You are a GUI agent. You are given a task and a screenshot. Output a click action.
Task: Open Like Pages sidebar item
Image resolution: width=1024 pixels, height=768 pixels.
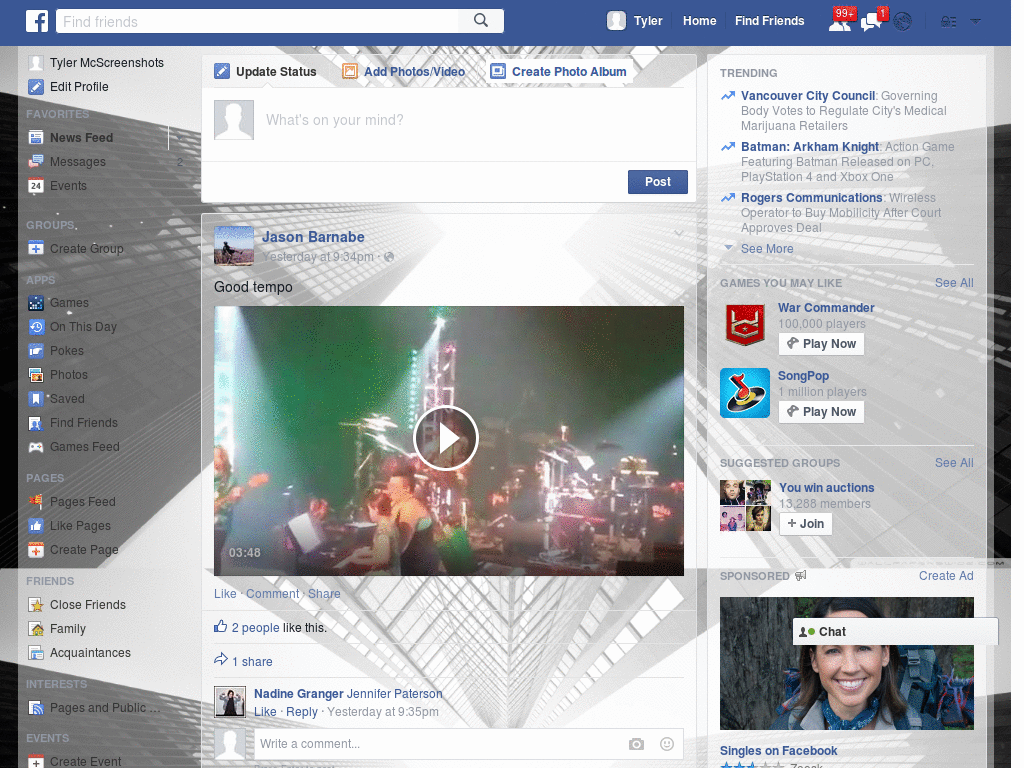click(80, 526)
